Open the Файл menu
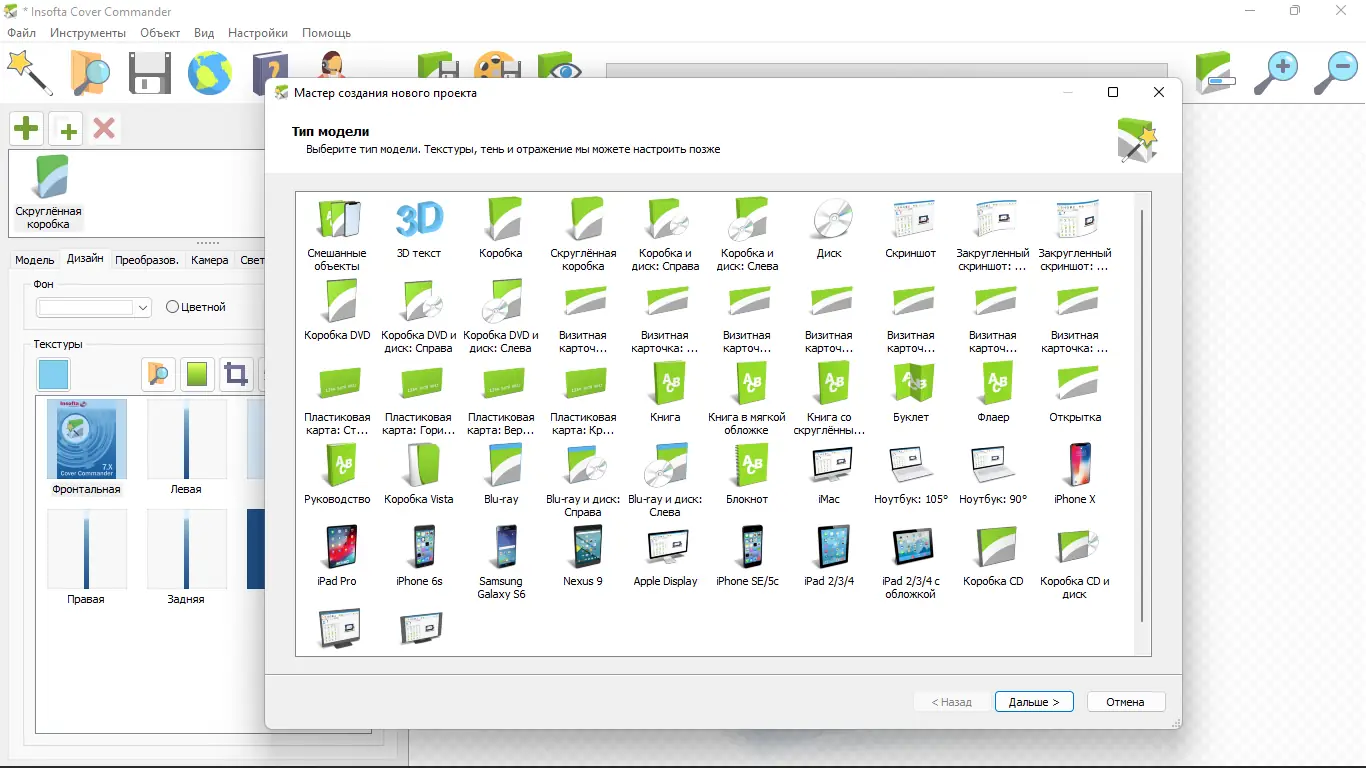This screenshot has width=1366, height=768. 22,33
